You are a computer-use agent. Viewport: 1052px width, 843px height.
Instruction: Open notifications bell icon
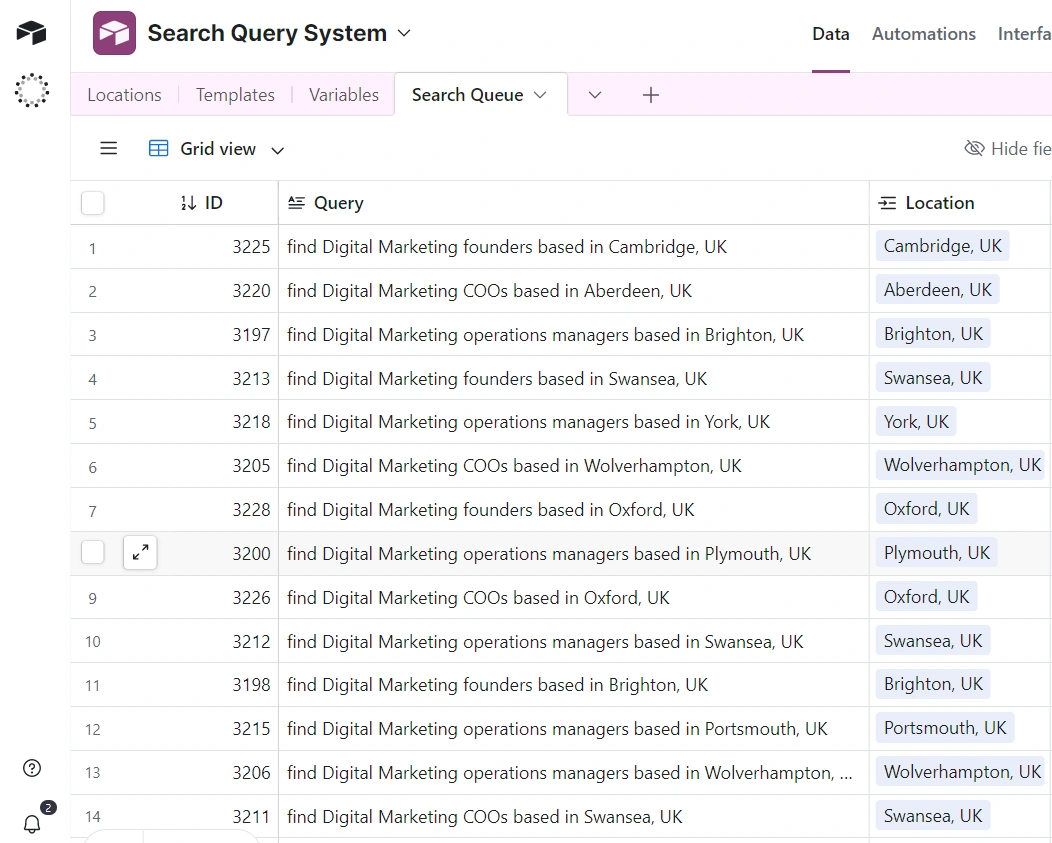(32, 823)
